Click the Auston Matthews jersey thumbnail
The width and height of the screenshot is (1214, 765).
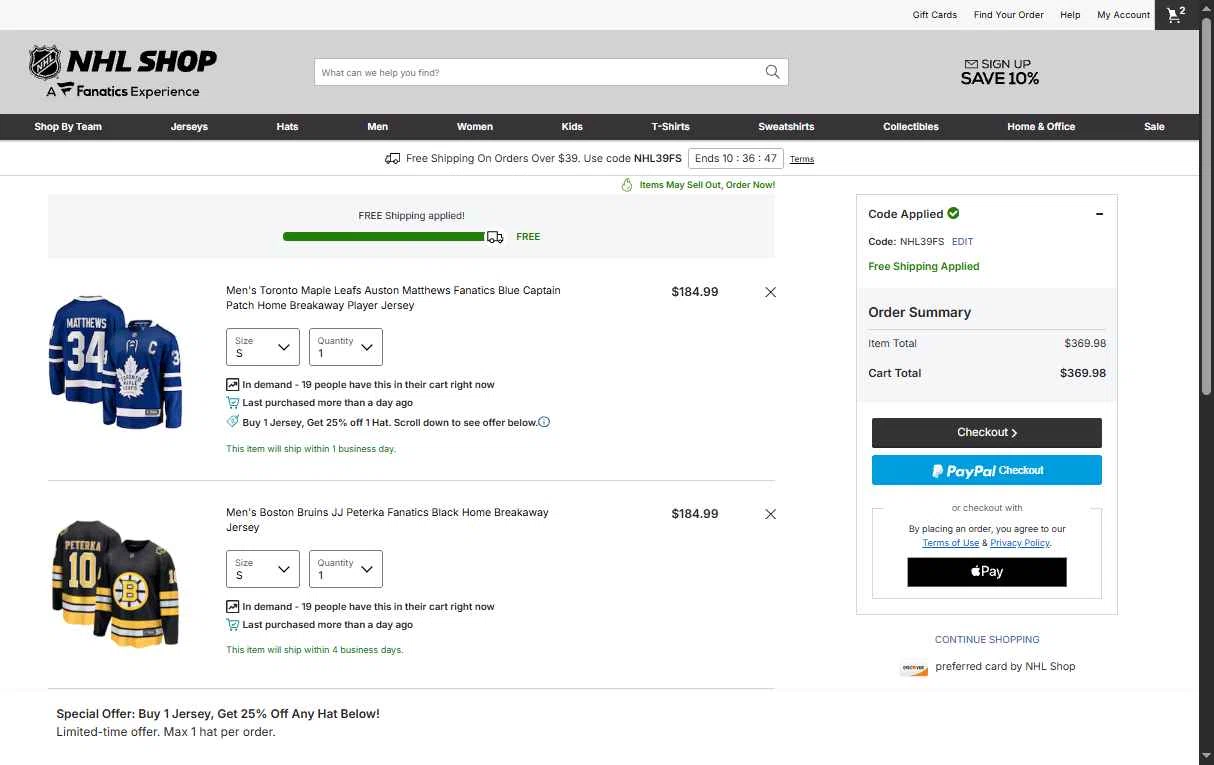(116, 362)
